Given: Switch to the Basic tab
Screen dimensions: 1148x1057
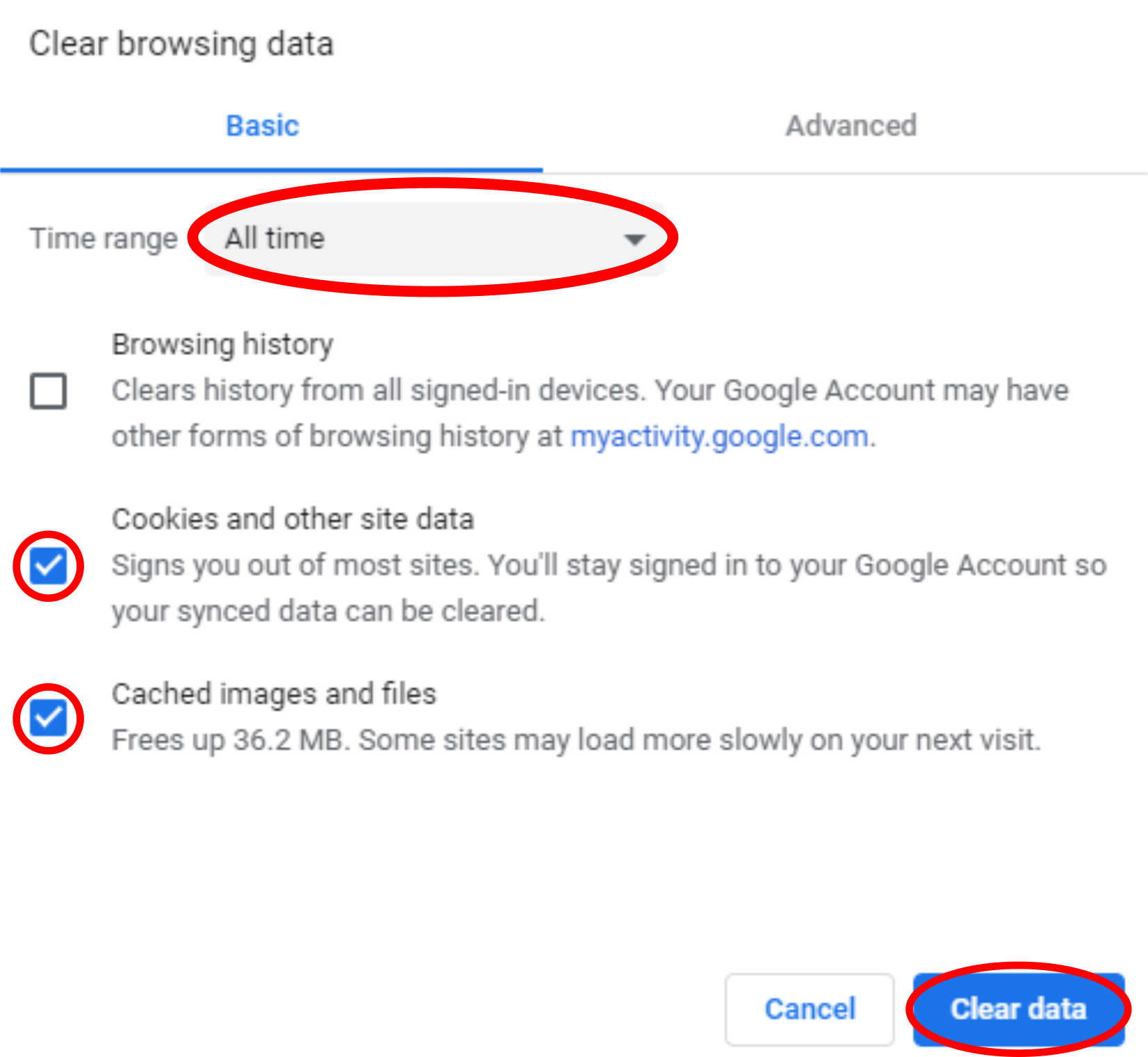Looking at the screenshot, I should pyautogui.click(x=263, y=126).
